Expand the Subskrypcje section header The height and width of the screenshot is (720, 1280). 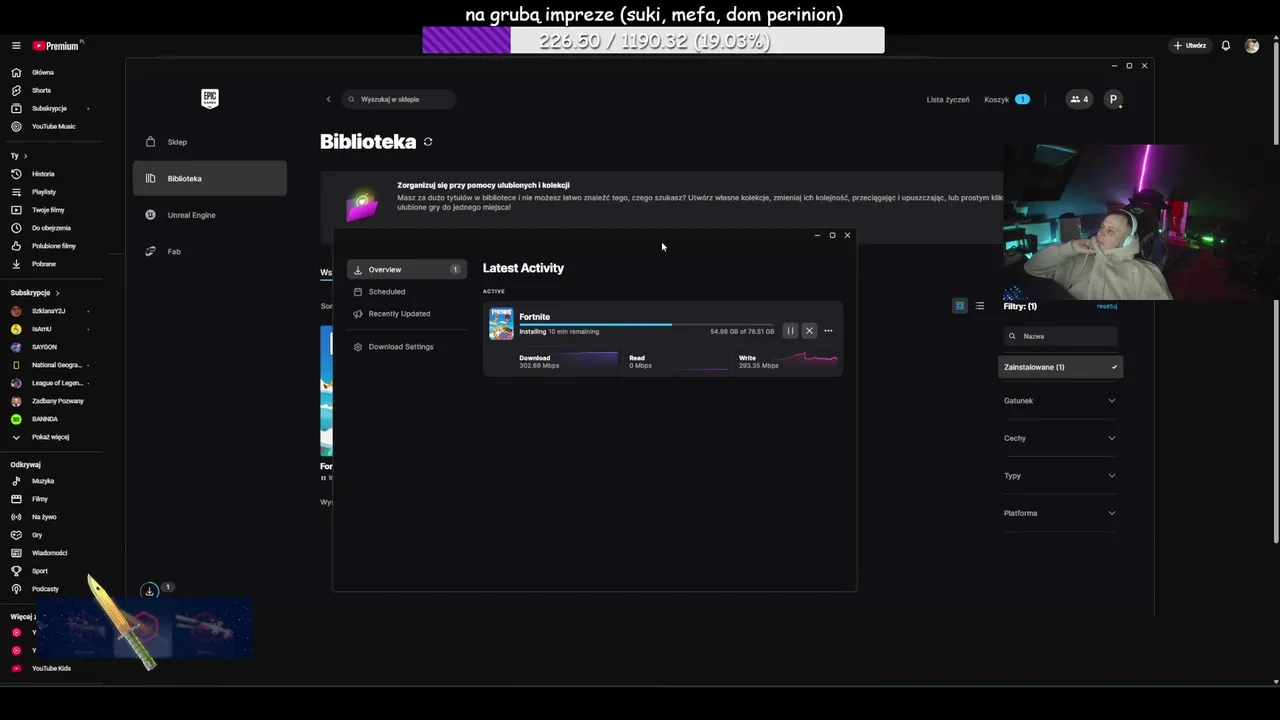[x=35, y=293]
